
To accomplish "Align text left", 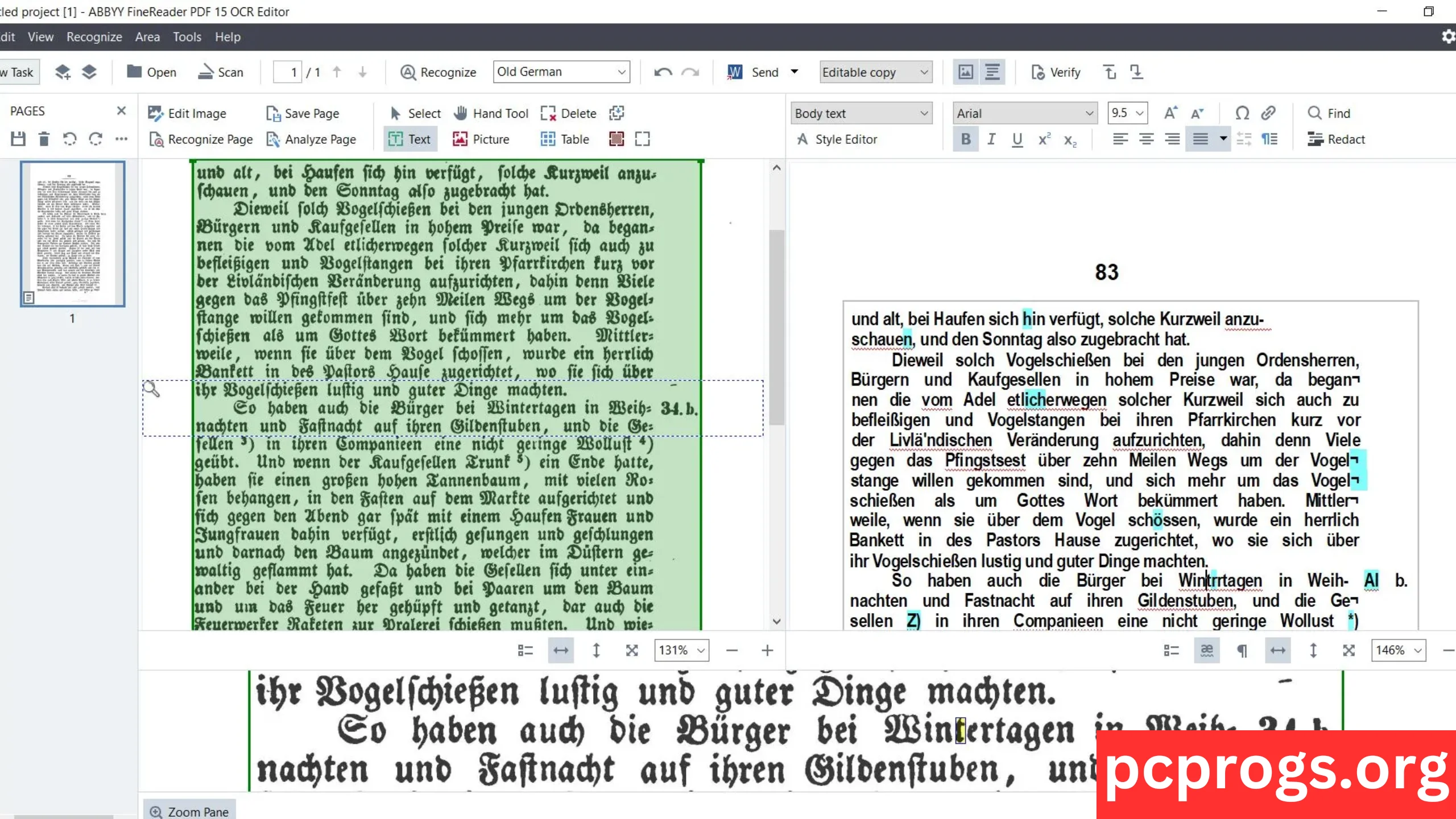I will 1120,139.
